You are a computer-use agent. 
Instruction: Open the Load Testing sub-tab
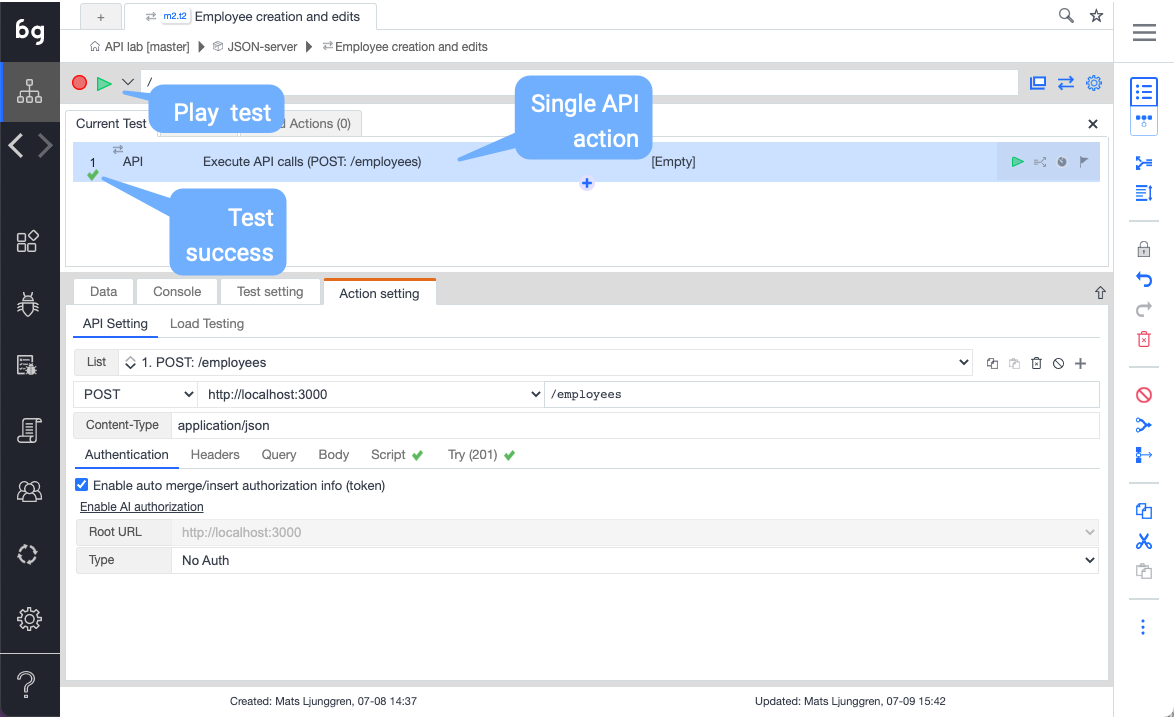[207, 323]
